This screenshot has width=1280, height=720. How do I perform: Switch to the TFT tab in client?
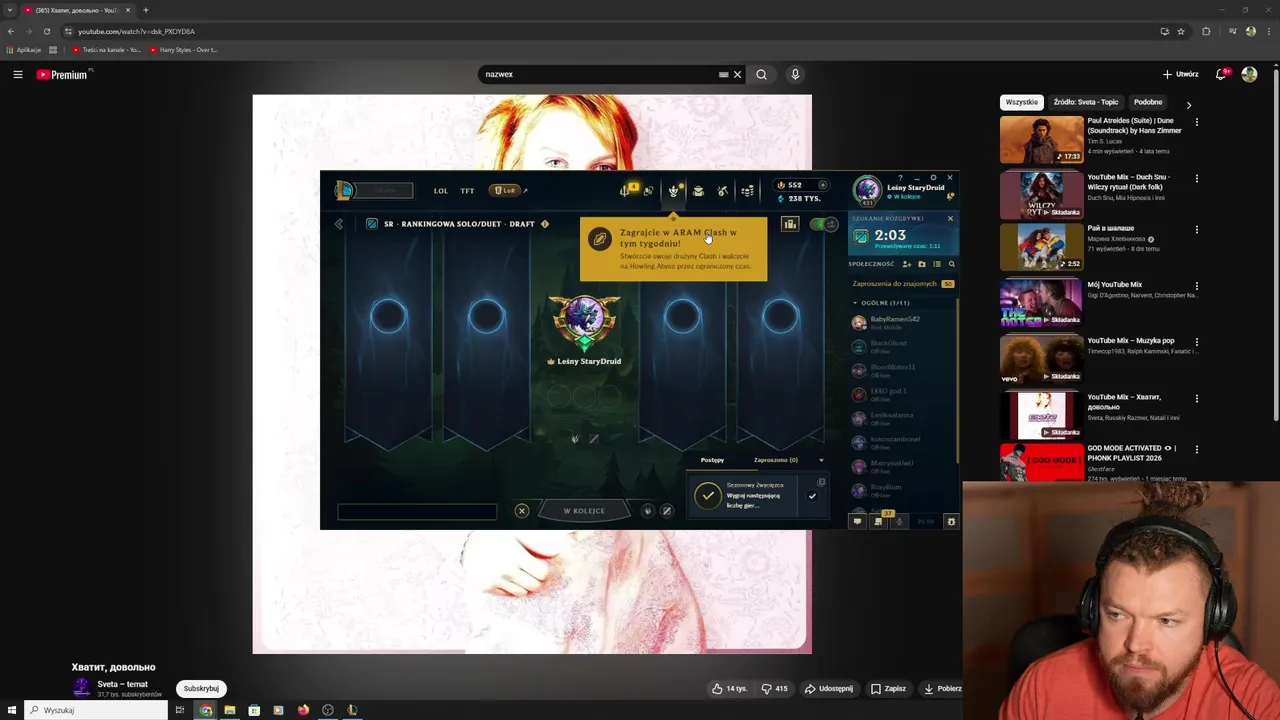pos(467,191)
